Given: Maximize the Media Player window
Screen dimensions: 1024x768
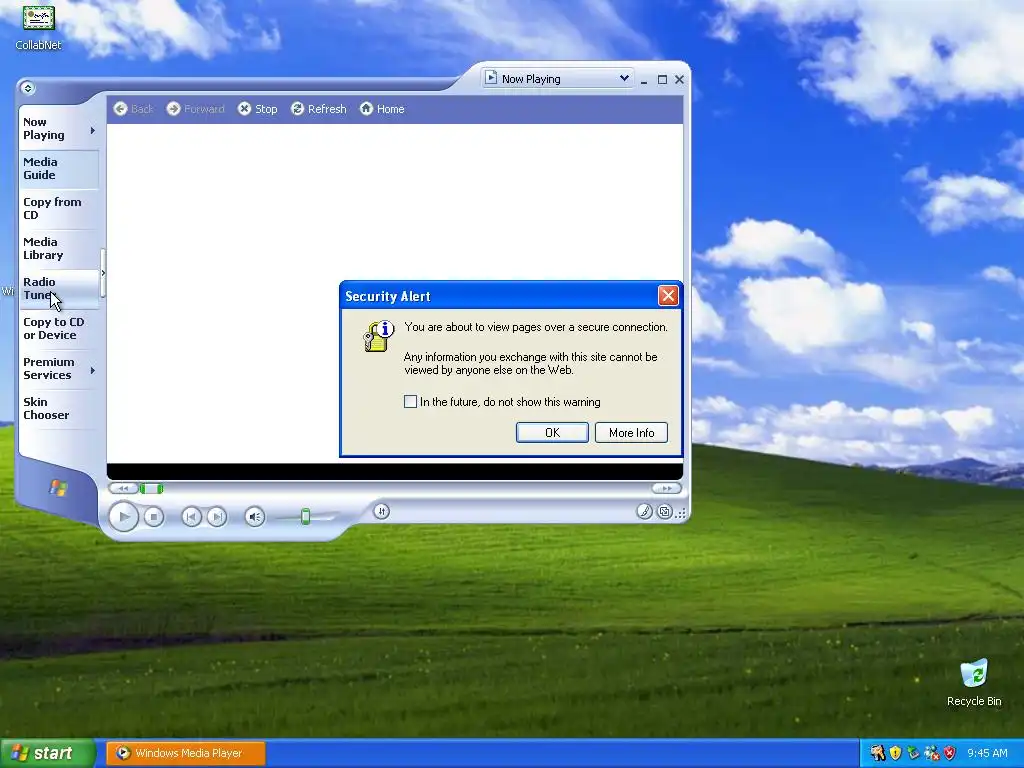Looking at the screenshot, I should [x=662, y=79].
